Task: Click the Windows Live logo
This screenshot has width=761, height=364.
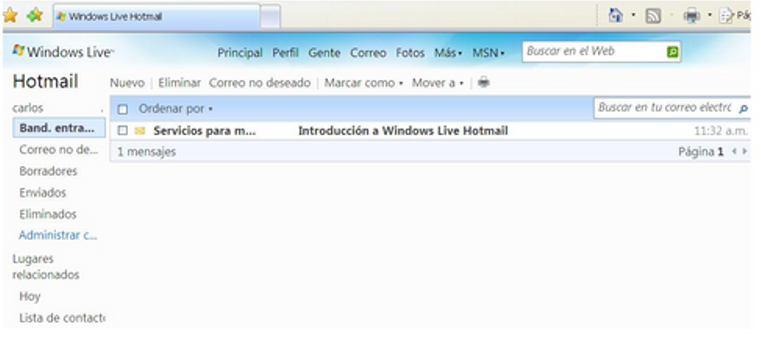Action: tap(63, 51)
